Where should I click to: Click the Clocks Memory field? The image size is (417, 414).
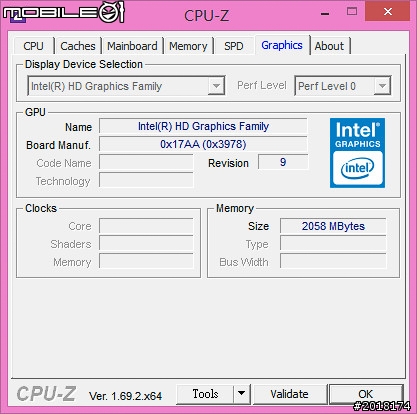pos(146,262)
